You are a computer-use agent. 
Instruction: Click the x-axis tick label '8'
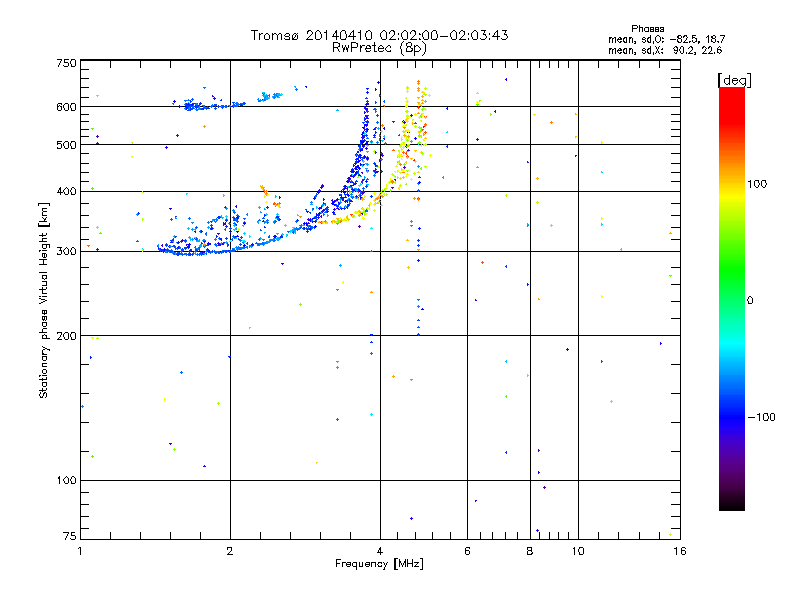[530, 551]
